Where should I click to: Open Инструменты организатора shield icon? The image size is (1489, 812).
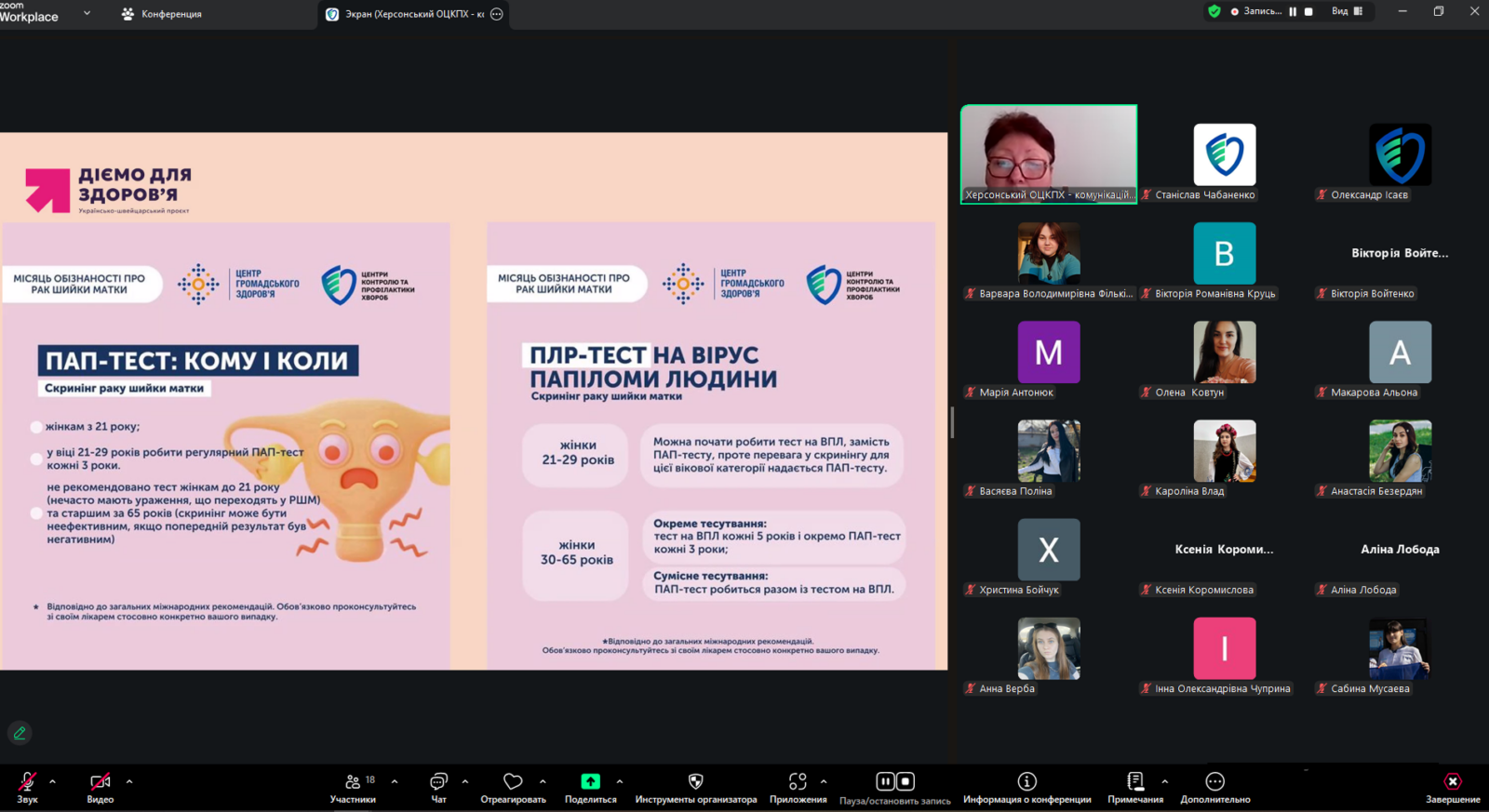point(695,782)
